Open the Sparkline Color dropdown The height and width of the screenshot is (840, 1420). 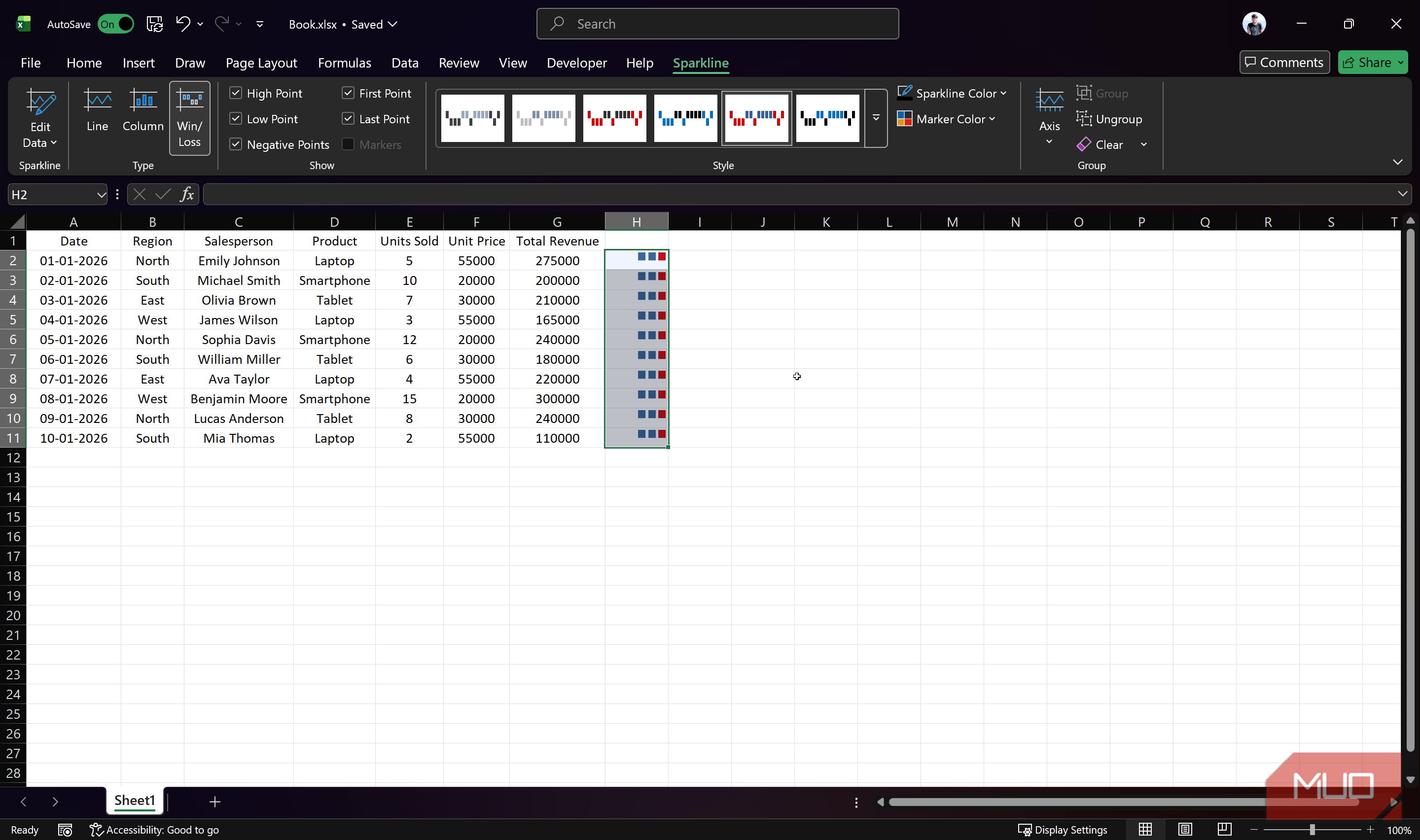(952, 93)
